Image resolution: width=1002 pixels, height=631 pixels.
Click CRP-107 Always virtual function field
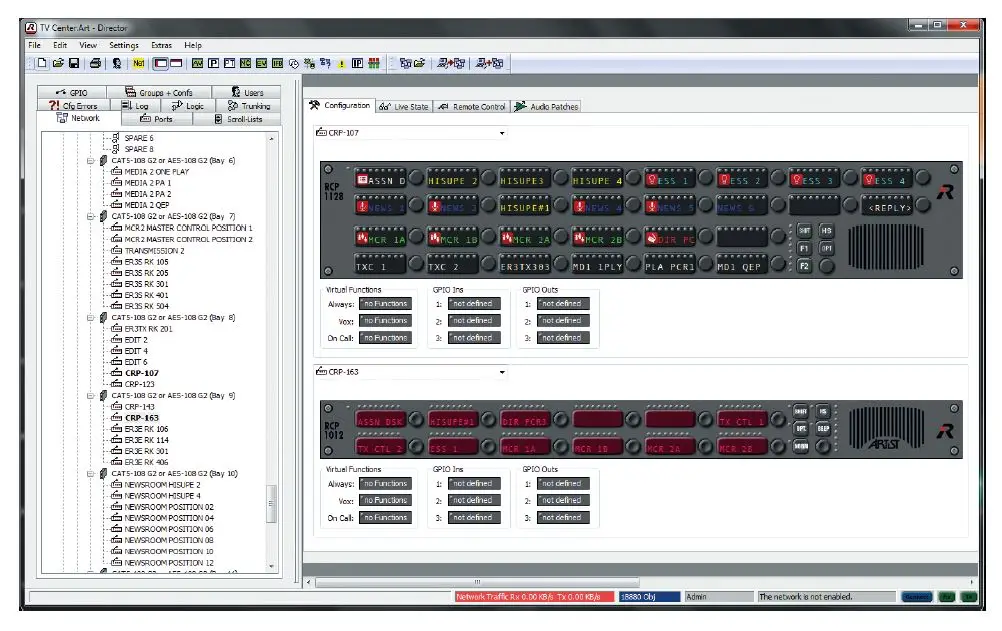pos(385,304)
